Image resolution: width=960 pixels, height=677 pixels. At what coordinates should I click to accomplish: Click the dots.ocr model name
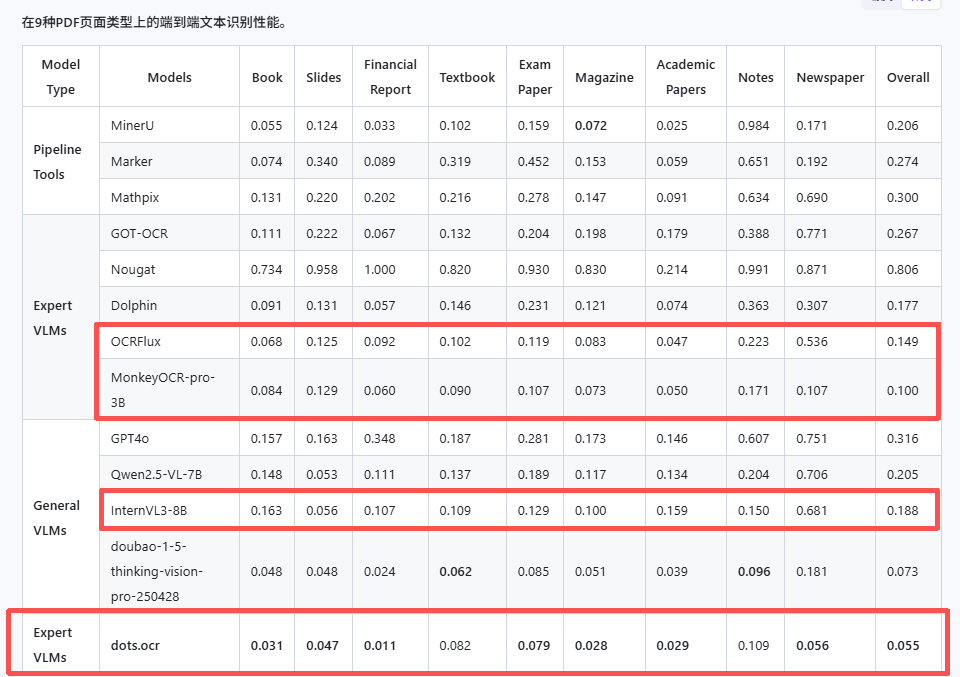135,645
